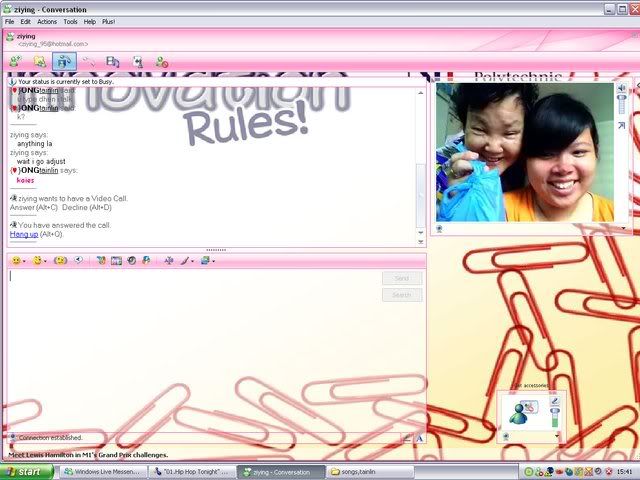Click the Search button

402,295
